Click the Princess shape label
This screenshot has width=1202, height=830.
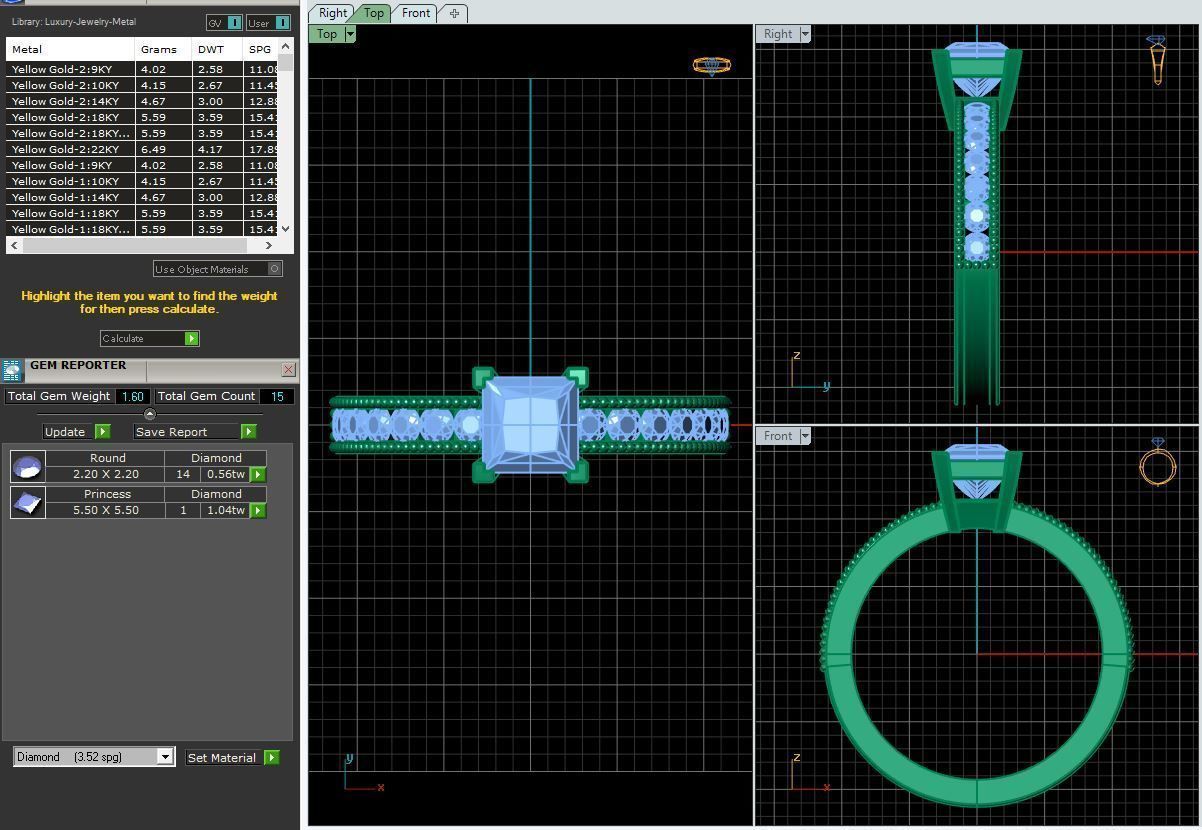tap(107, 494)
